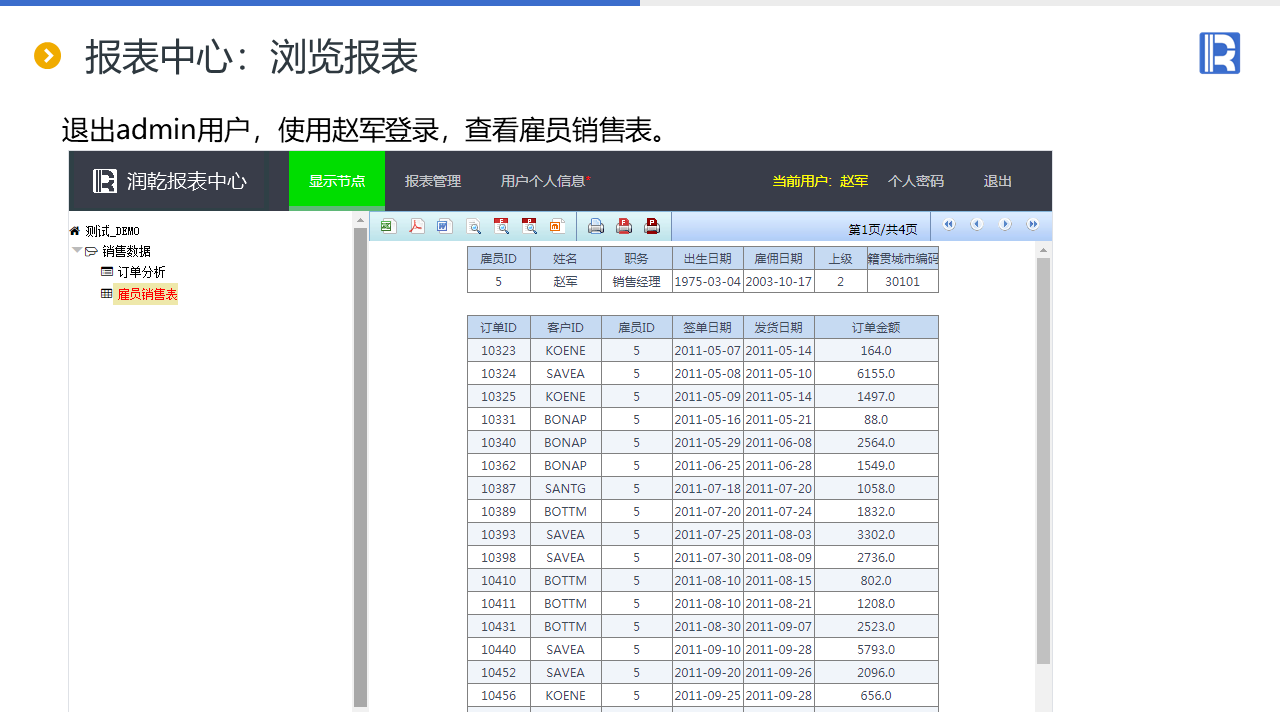
Task: Select the 显示节点 tab
Action: [336, 181]
